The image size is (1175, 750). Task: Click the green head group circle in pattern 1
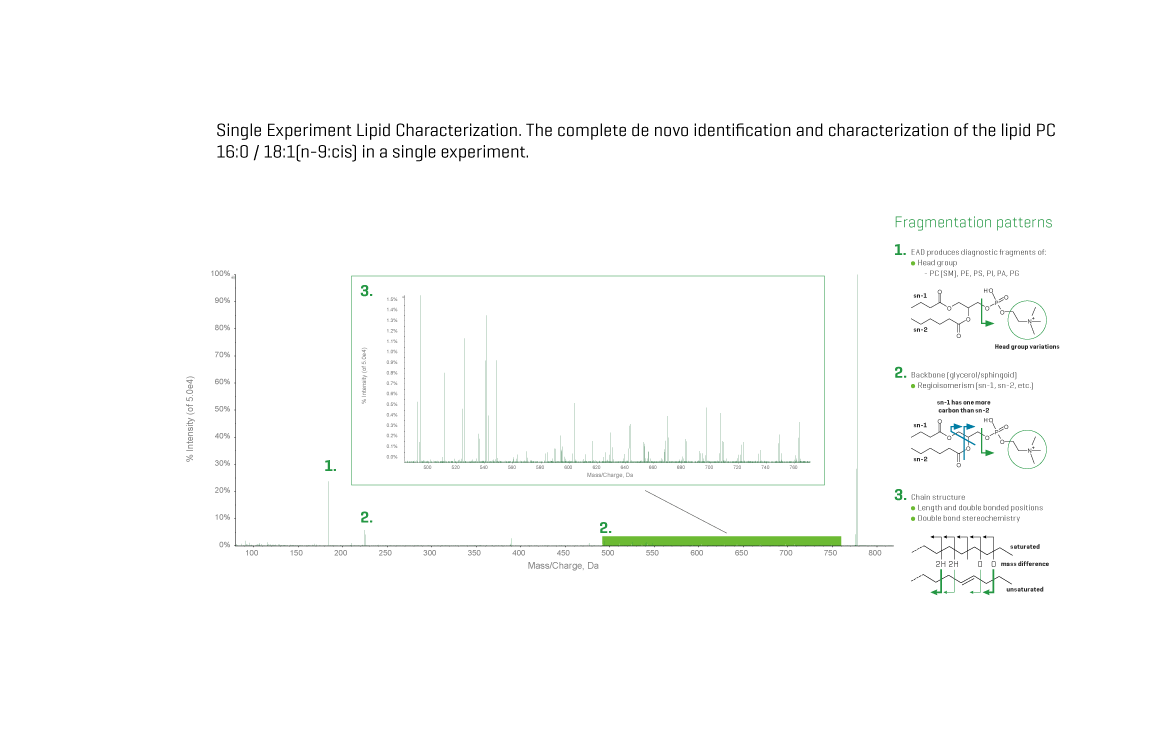click(1027, 320)
